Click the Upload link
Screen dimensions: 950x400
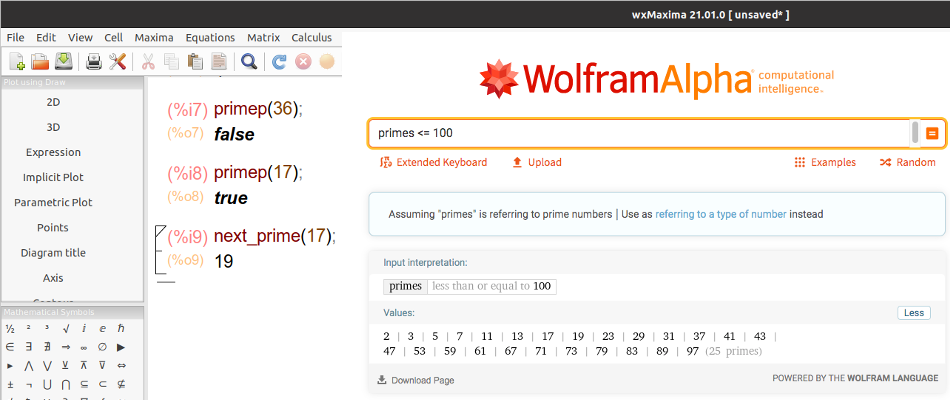(x=537, y=162)
